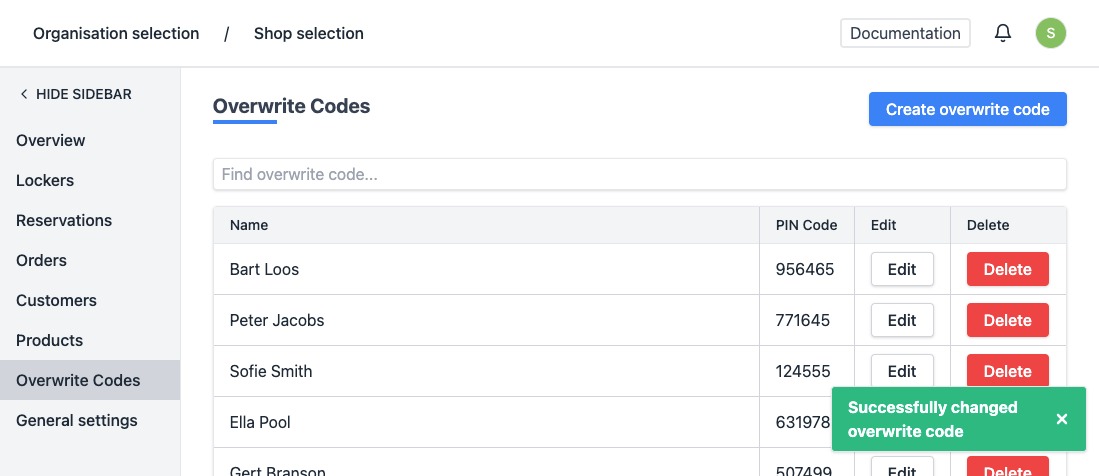Click Shop selection breadcrumb
The width and height of the screenshot is (1099, 476).
click(308, 33)
